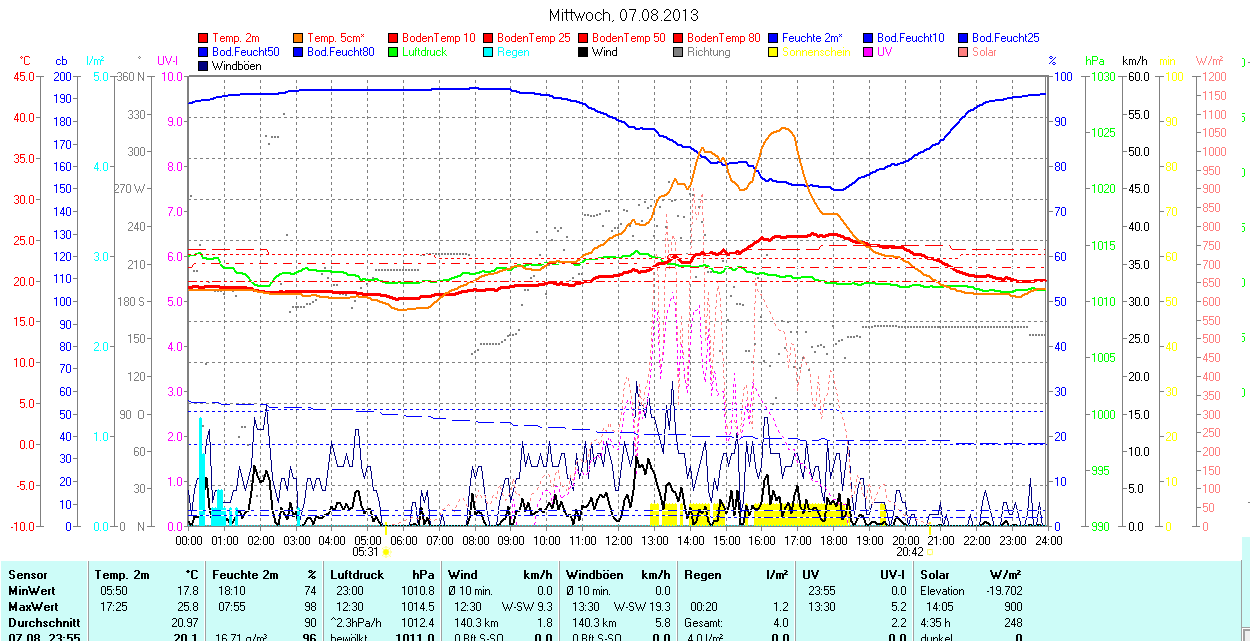
Task: Click the Luftdruck column header in table
Action: [356, 575]
